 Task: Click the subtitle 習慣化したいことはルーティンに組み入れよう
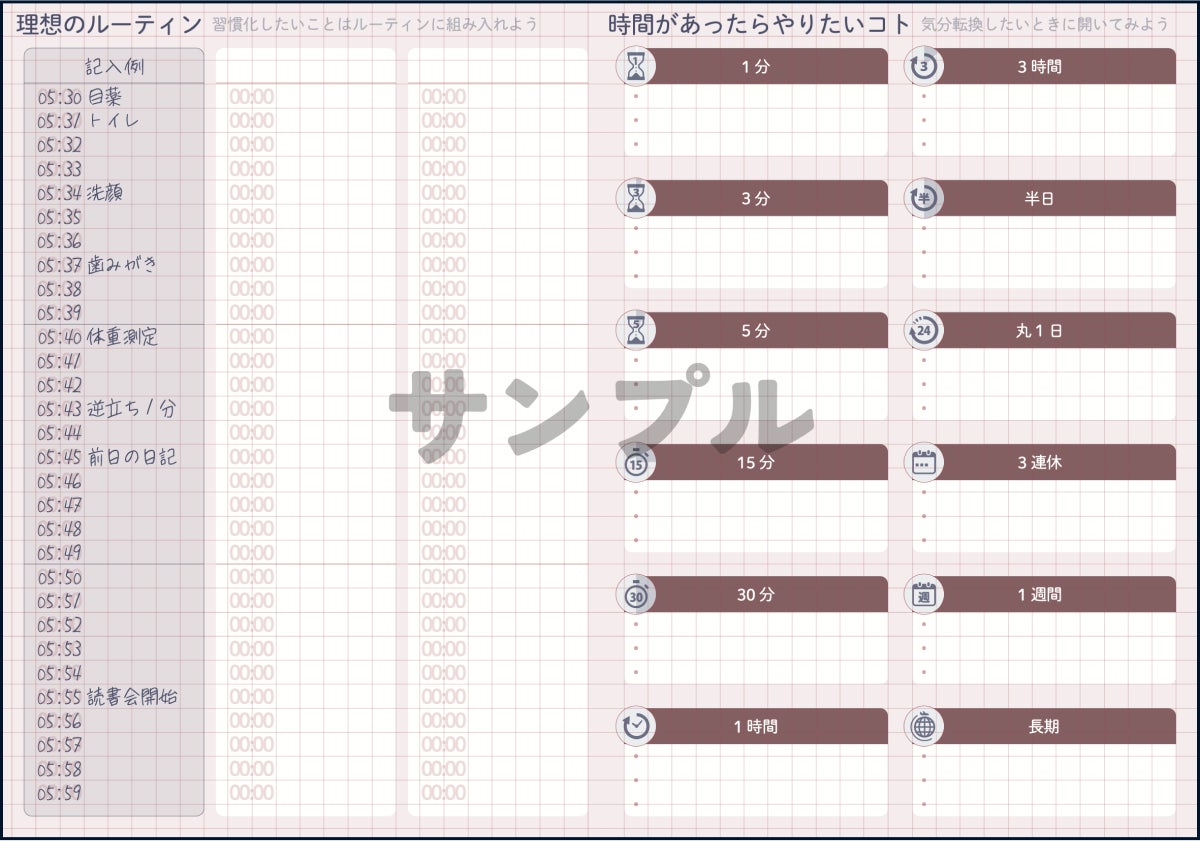(375, 24)
